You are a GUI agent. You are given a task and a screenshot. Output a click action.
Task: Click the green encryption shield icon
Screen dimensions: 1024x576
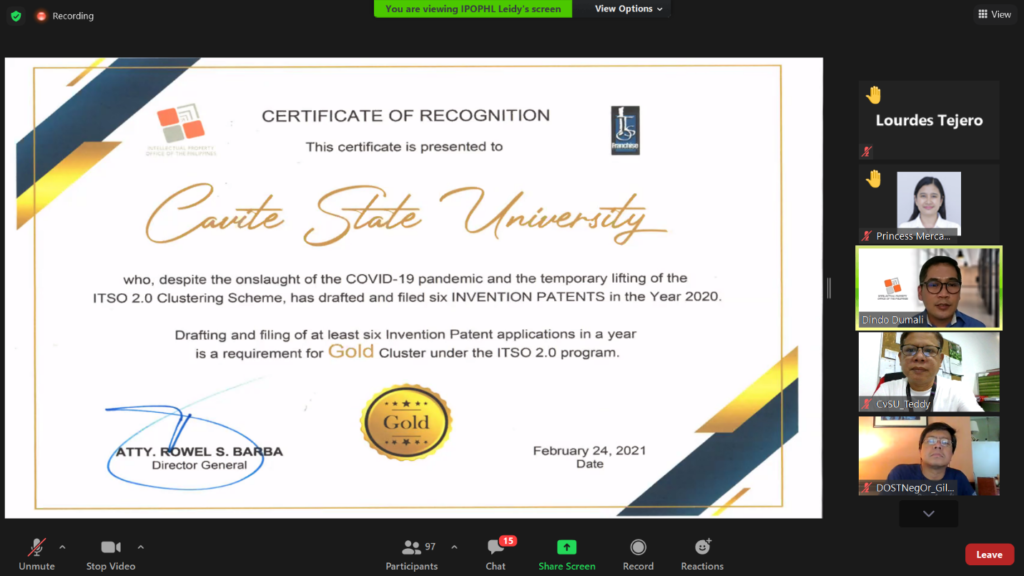pos(16,16)
